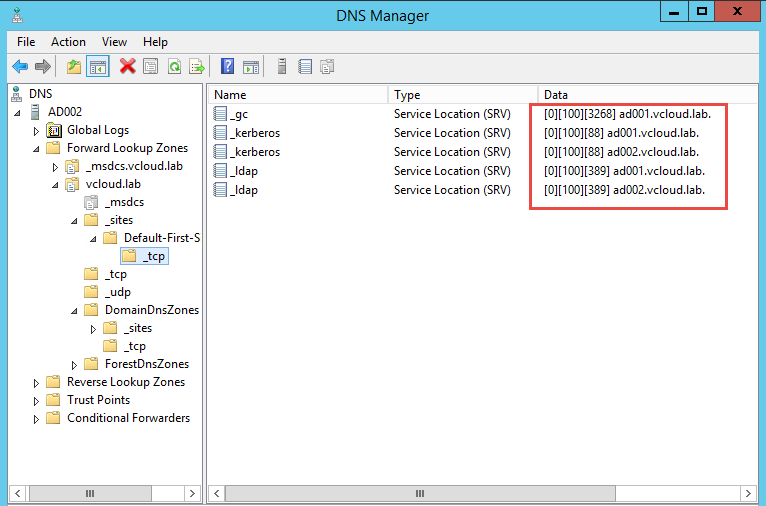Image resolution: width=766 pixels, height=506 pixels.
Task: Toggle Show/Hide Action Pane icon
Action: [251, 66]
